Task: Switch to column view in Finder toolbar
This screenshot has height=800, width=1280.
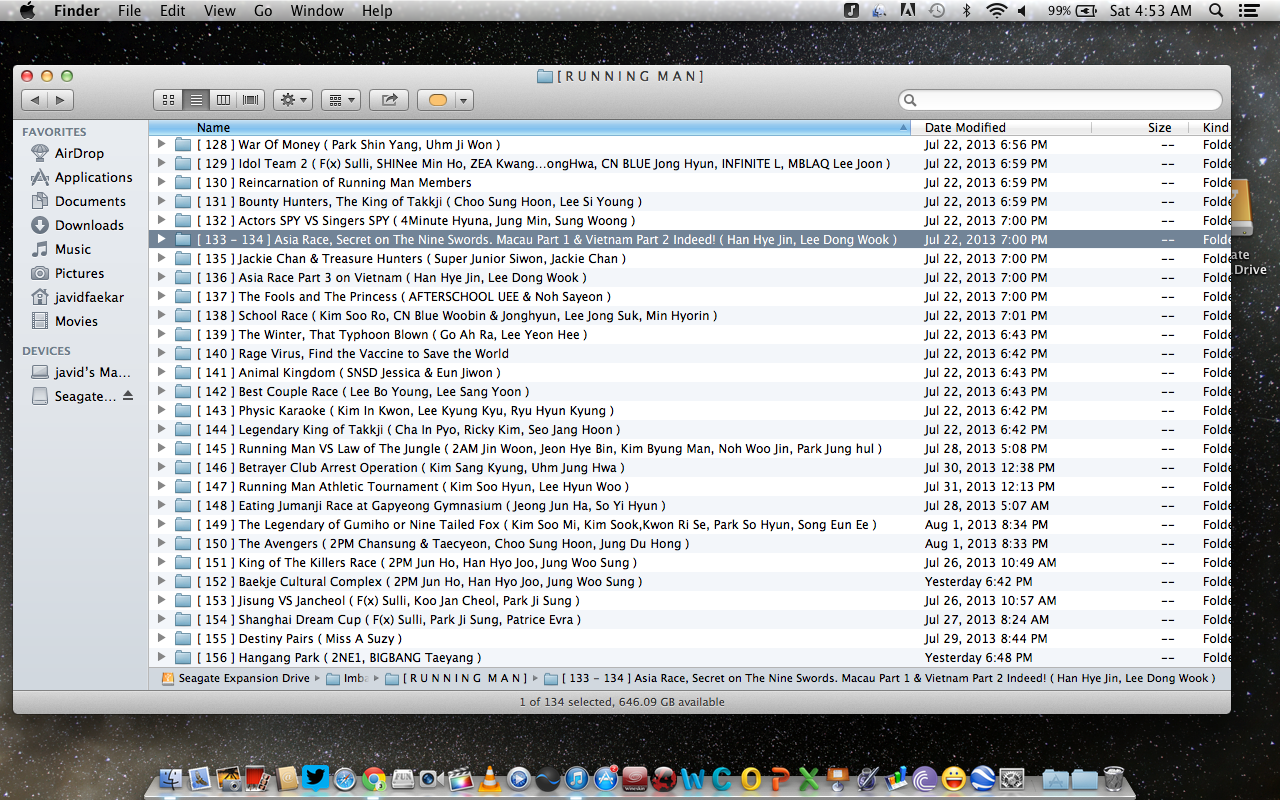Action: coord(223,100)
